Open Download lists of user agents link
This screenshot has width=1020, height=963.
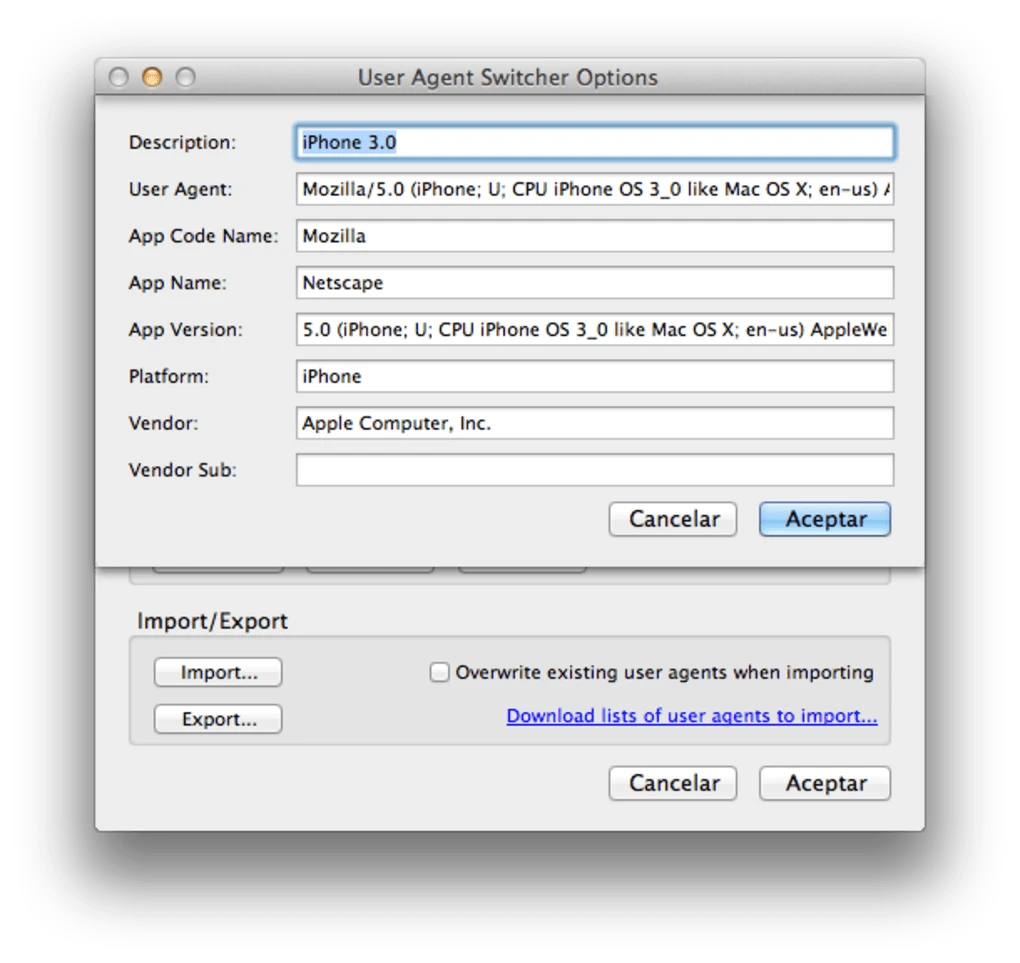(x=691, y=716)
